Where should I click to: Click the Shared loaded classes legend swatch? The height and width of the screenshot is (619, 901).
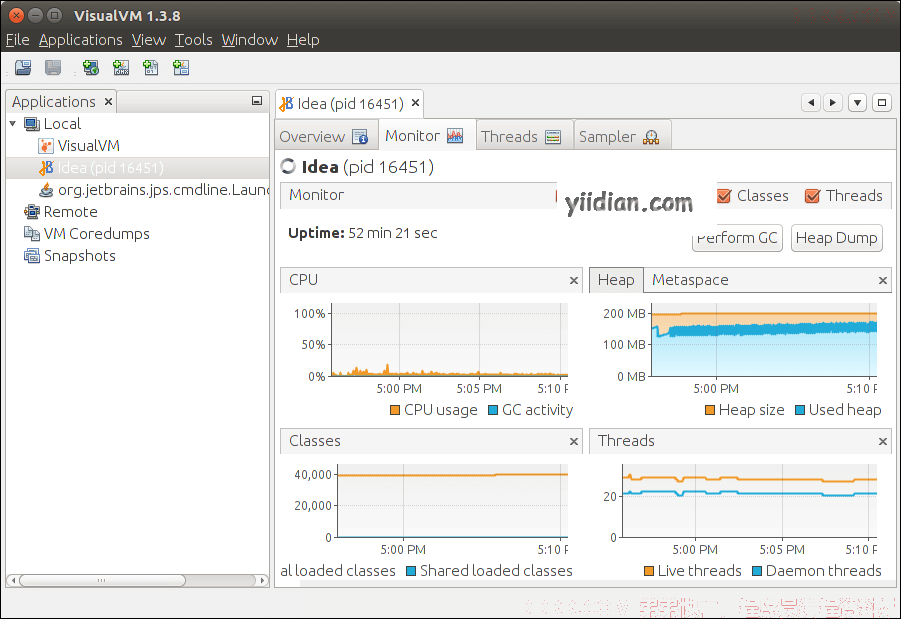click(x=411, y=571)
